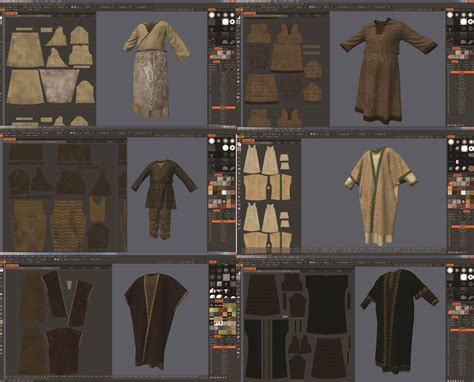Select tan V-neck UV piece in striped-trousers window
Image resolution: width=474 pixels, height=382 pixels.
point(97,209)
